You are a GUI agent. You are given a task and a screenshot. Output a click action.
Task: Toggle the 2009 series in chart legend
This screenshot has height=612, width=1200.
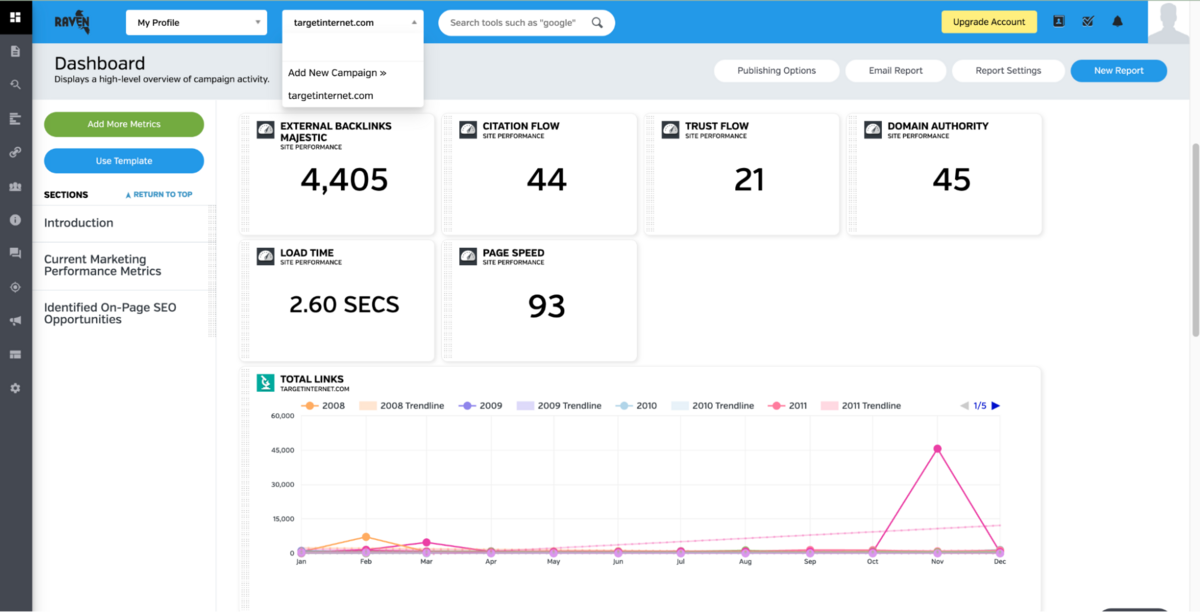click(480, 406)
